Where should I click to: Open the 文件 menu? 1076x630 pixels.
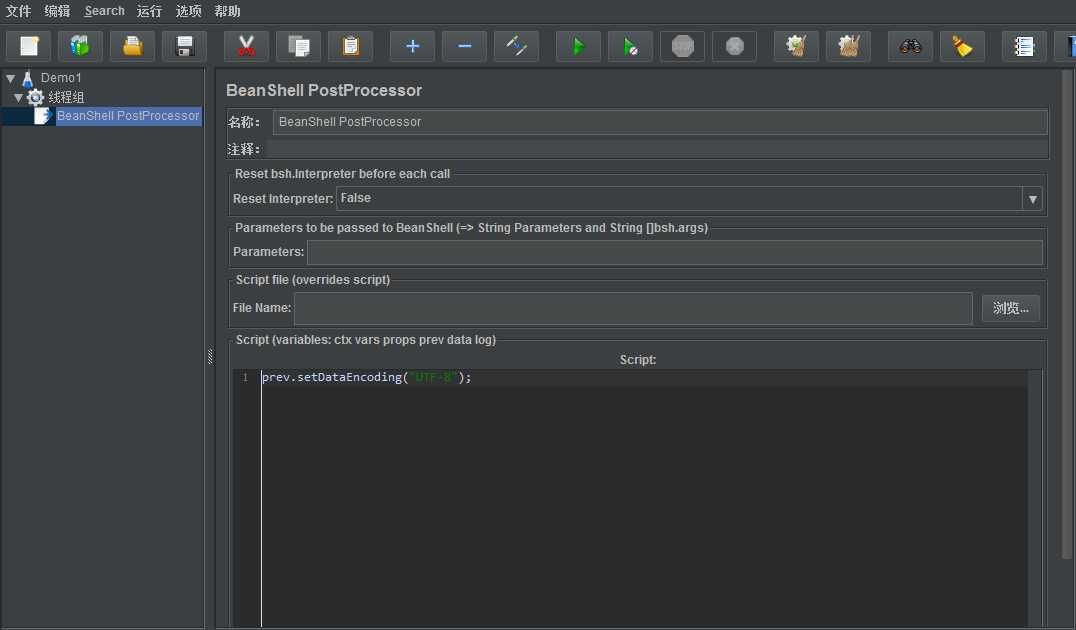click(19, 11)
